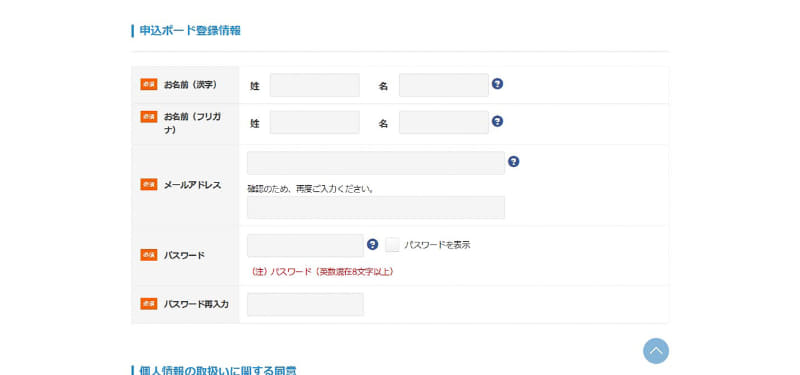Click the メールアドレス row label
Screen dimensions: 800x375
[x=192, y=185]
